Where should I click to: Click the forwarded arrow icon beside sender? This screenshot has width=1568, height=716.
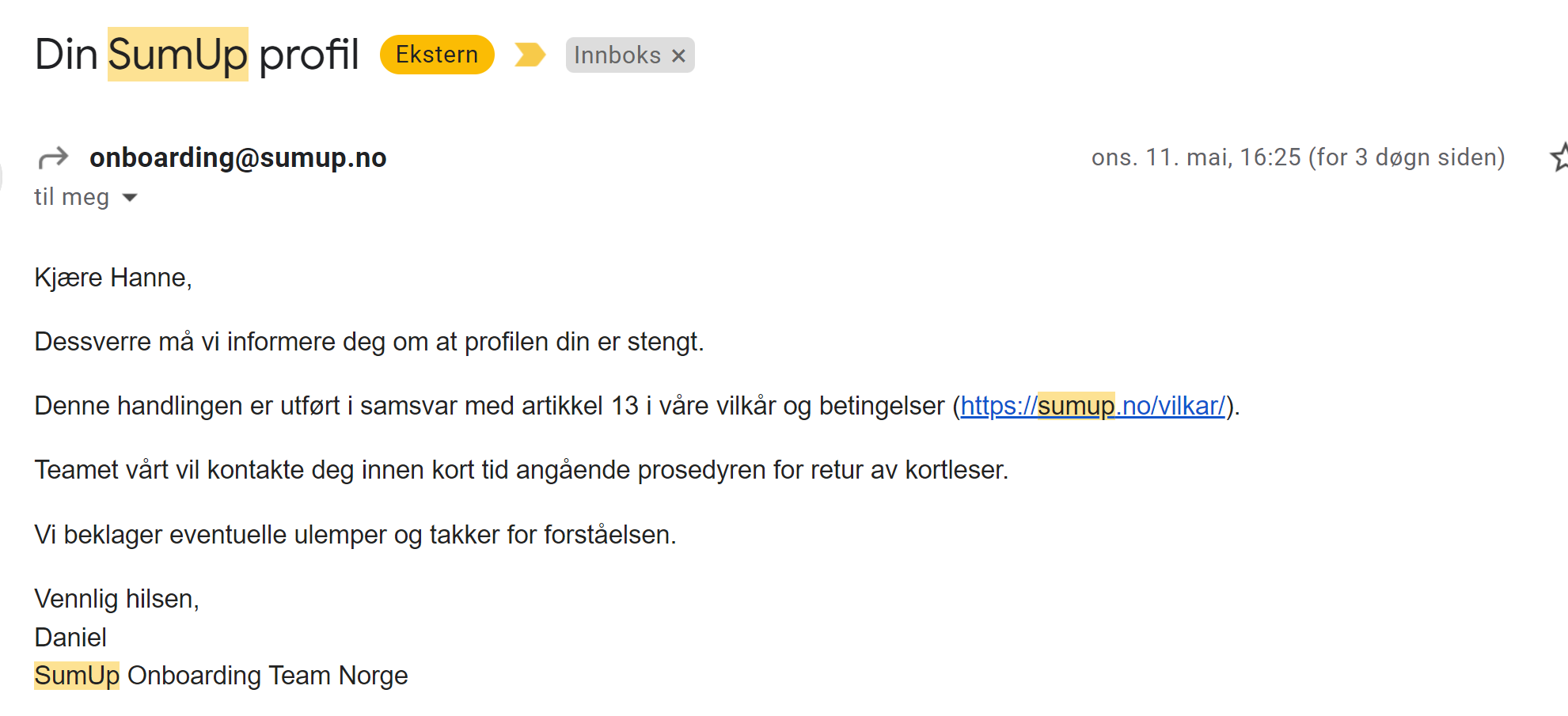(x=53, y=158)
